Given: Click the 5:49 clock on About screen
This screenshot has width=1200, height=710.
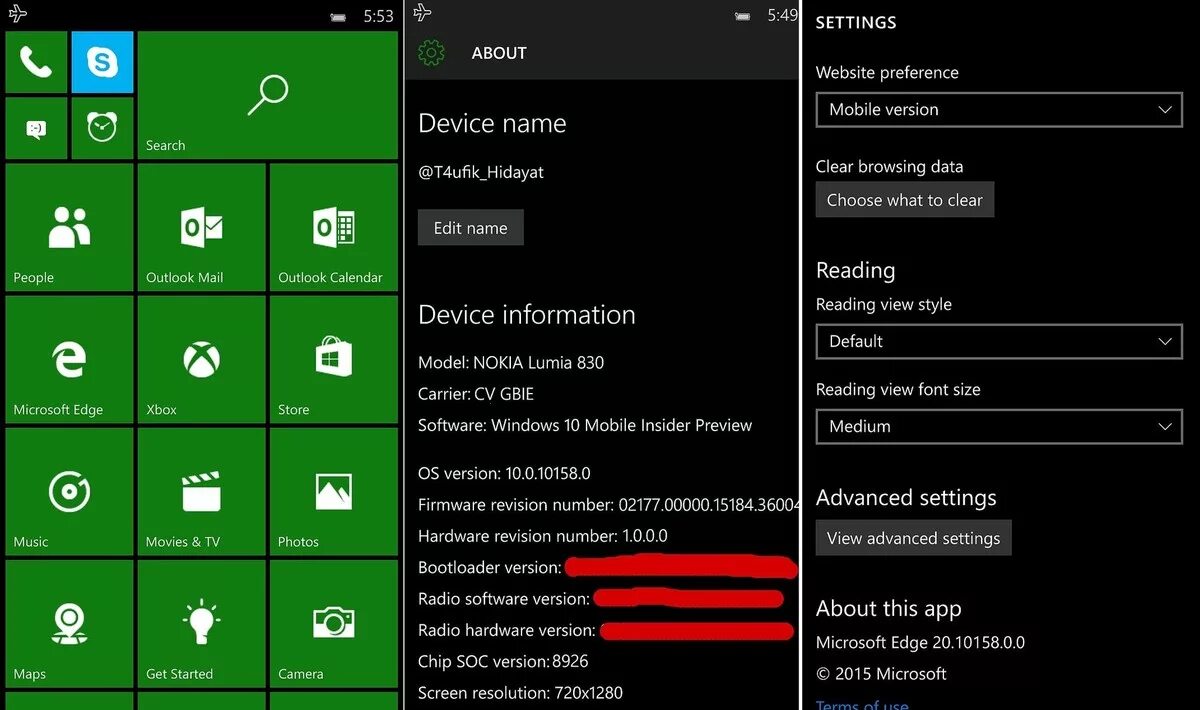Looking at the screenshot, I should point(782,15).
